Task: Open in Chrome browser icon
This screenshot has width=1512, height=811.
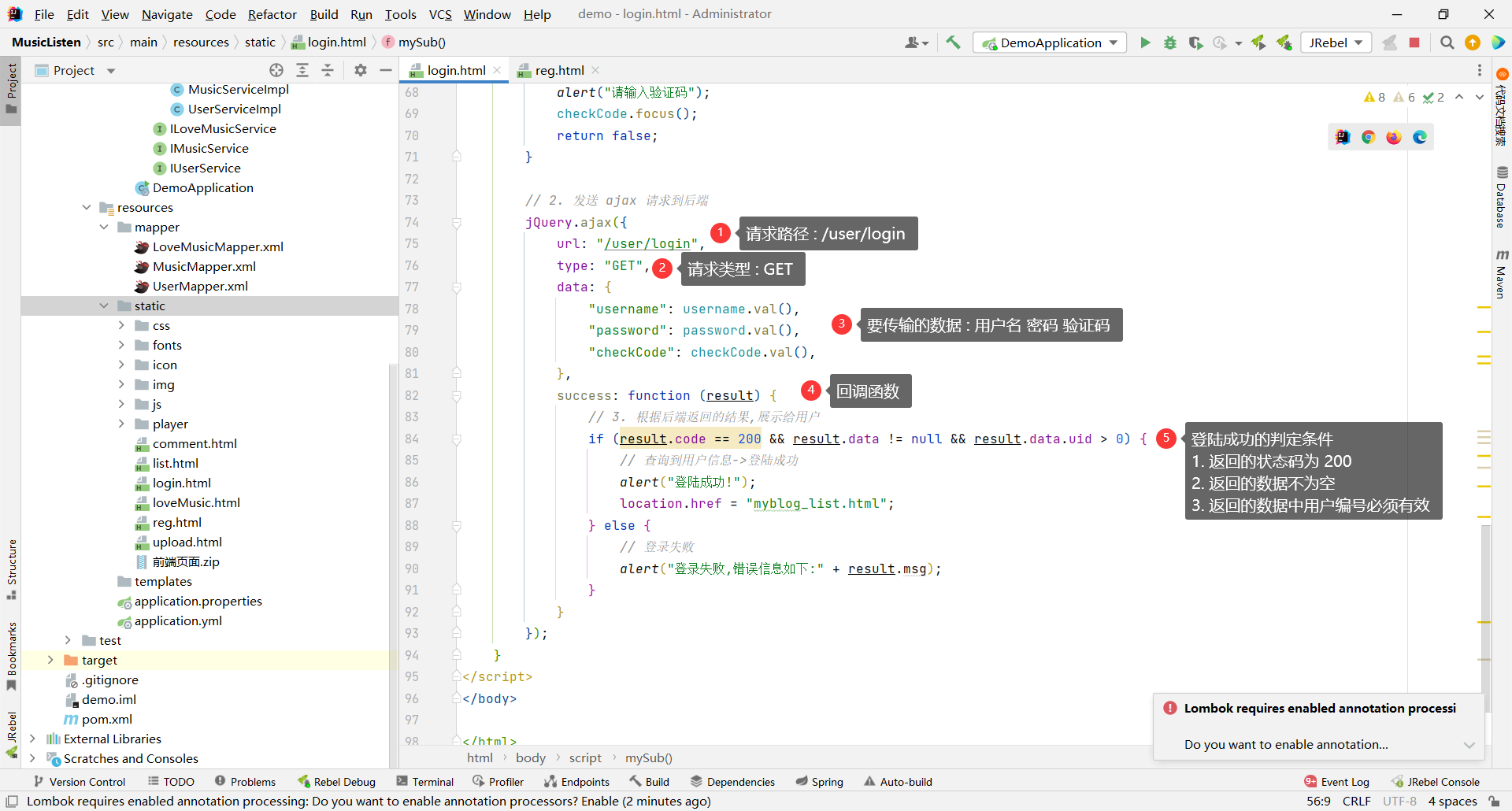Action: click(1369, 137)
